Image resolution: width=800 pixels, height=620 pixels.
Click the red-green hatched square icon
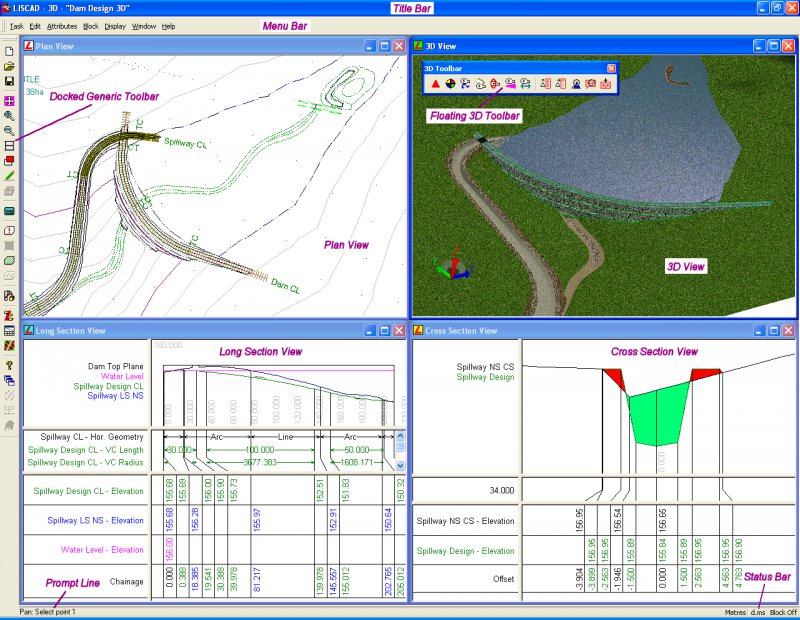click(9, 346)
